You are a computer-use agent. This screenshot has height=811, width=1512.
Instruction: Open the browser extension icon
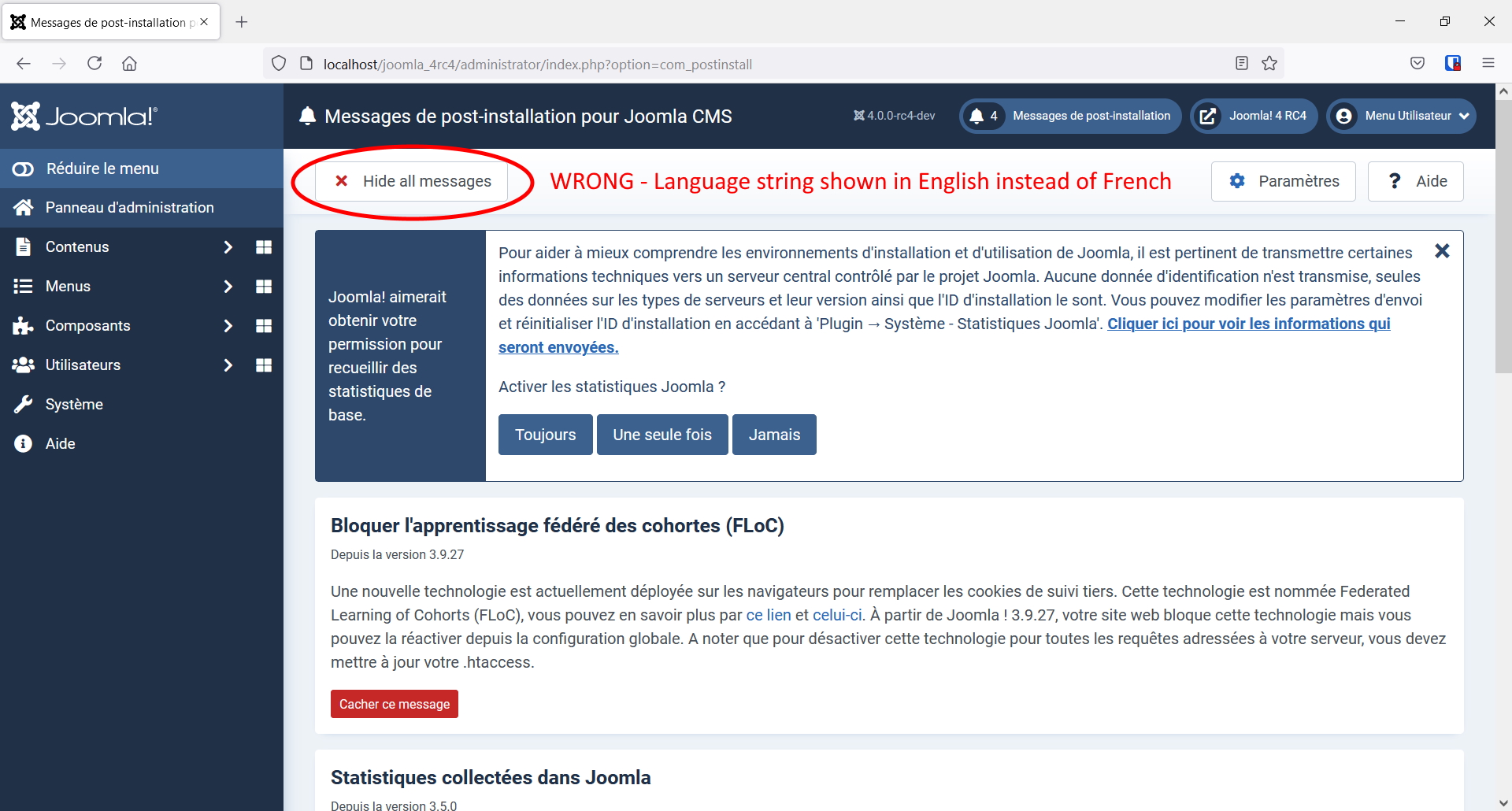[x=1453, y=64]
